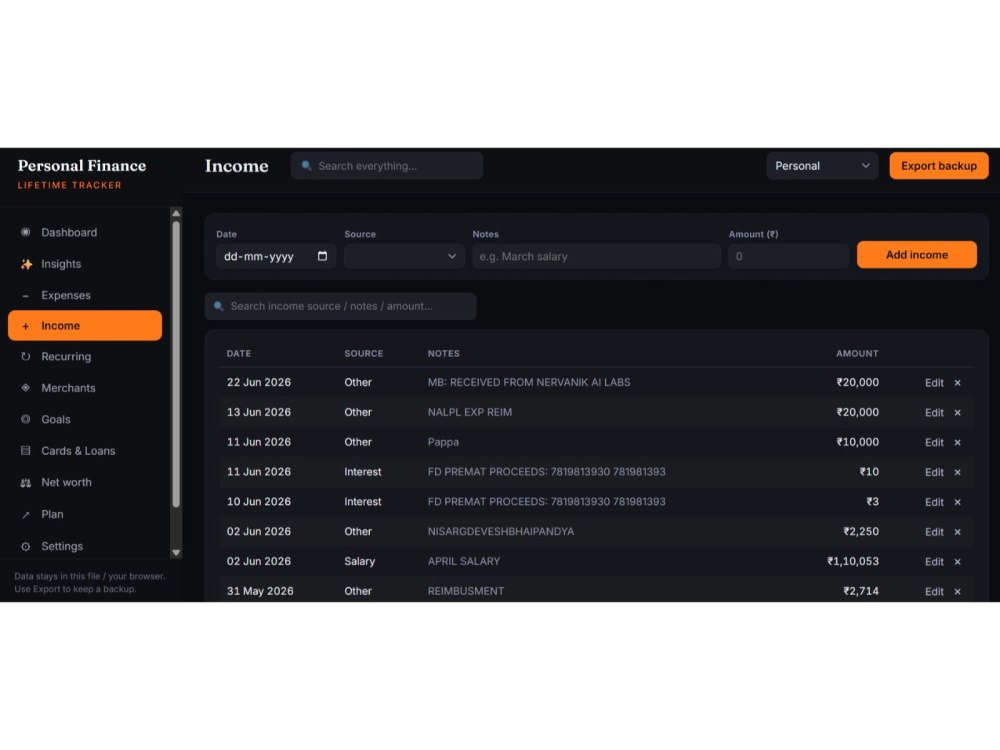Edit the MB: RECEIVED FROM NERVANIK row

934,383
